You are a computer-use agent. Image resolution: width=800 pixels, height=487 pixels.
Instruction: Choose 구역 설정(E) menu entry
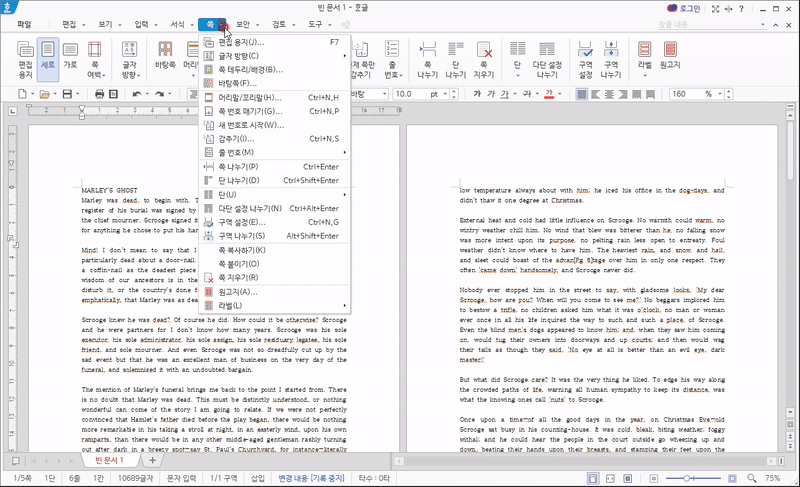pyautogui.click(x=274, y=222)
